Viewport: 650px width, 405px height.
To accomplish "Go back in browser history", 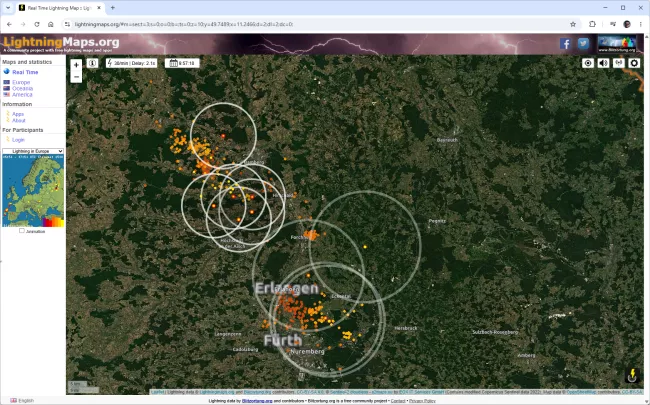I will point(9,24).
